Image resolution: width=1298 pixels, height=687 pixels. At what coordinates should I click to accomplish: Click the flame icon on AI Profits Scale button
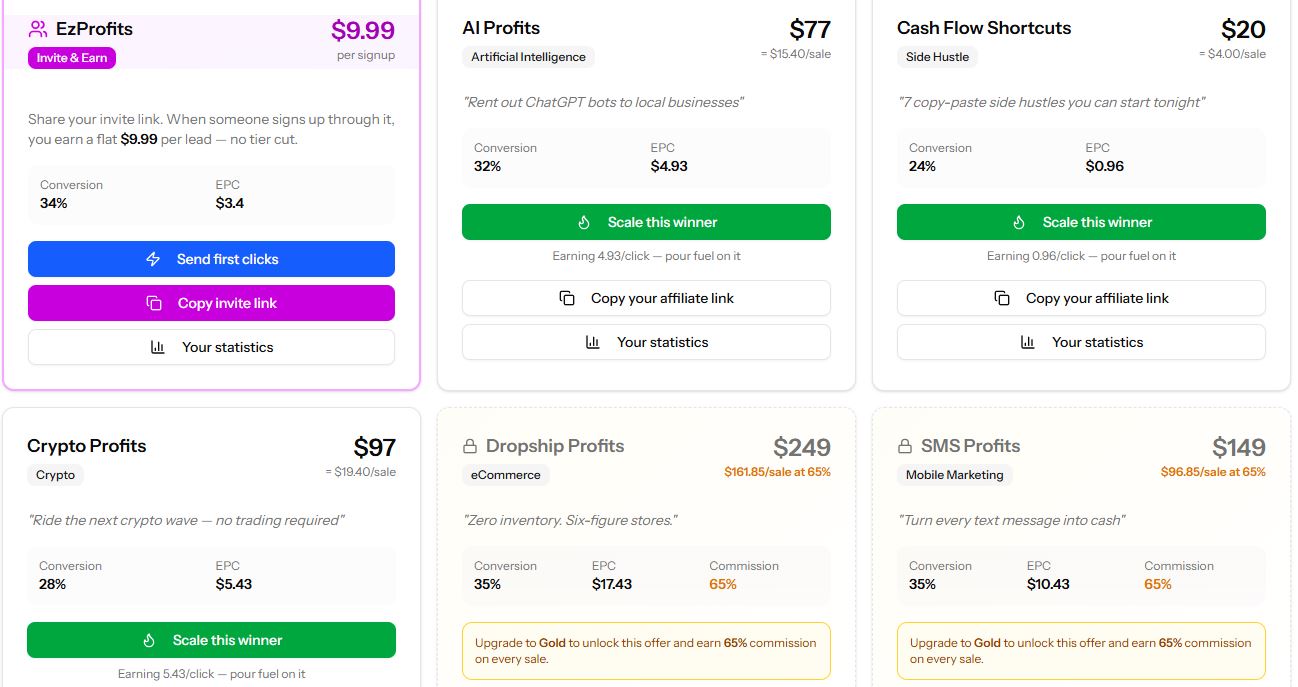[x=586, y=222]
